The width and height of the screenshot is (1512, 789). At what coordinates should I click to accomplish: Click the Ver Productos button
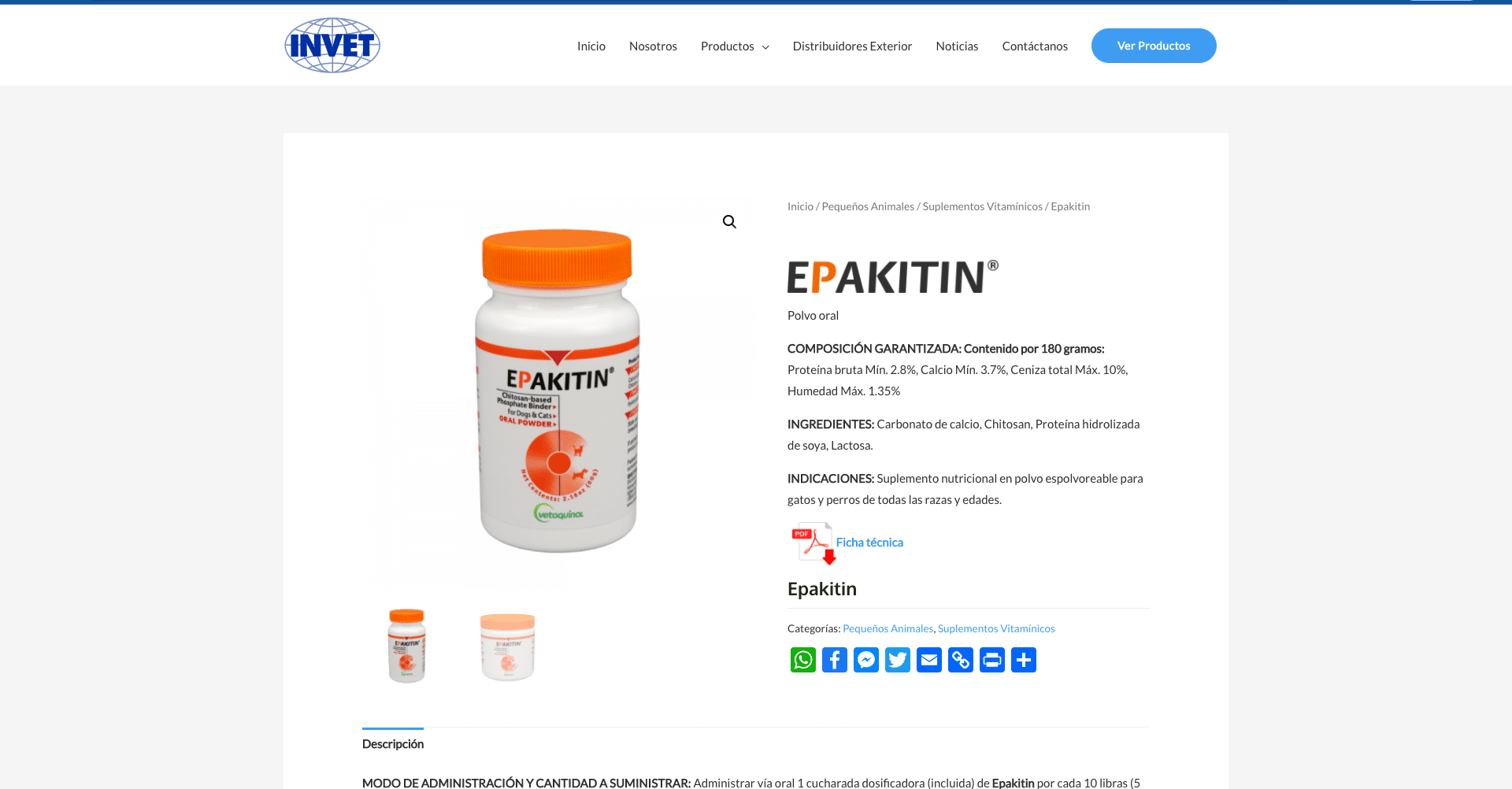coord(1154,46)
